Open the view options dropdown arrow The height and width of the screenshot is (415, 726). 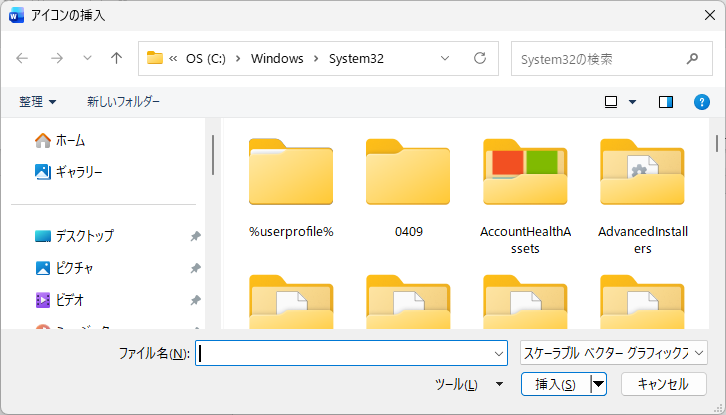coord(632,102)
